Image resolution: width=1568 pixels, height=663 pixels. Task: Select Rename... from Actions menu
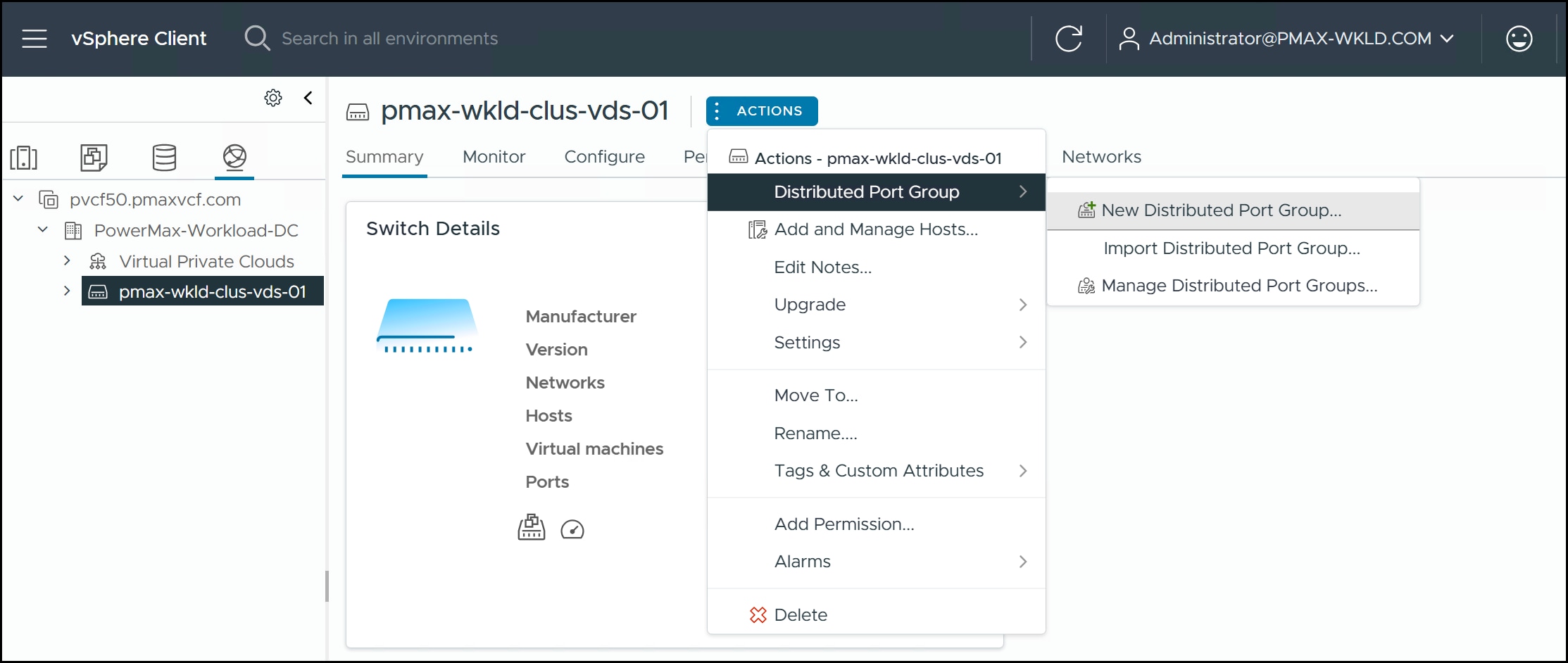(876, 434)
